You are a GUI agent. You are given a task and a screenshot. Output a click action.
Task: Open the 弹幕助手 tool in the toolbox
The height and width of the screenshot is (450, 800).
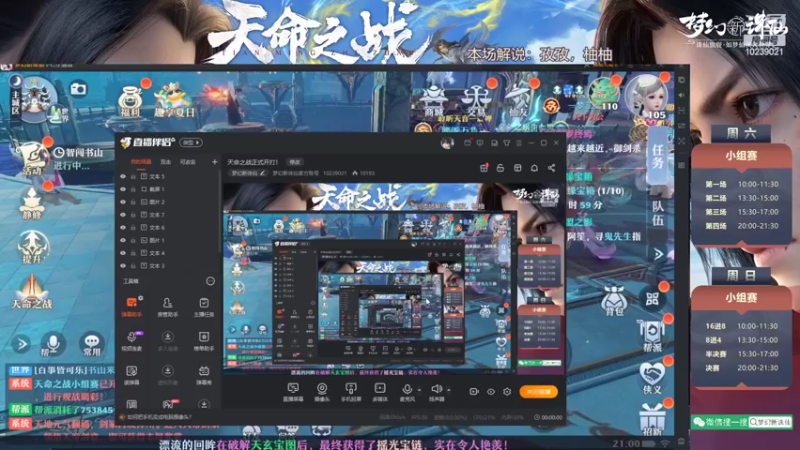tap(132, 306)
